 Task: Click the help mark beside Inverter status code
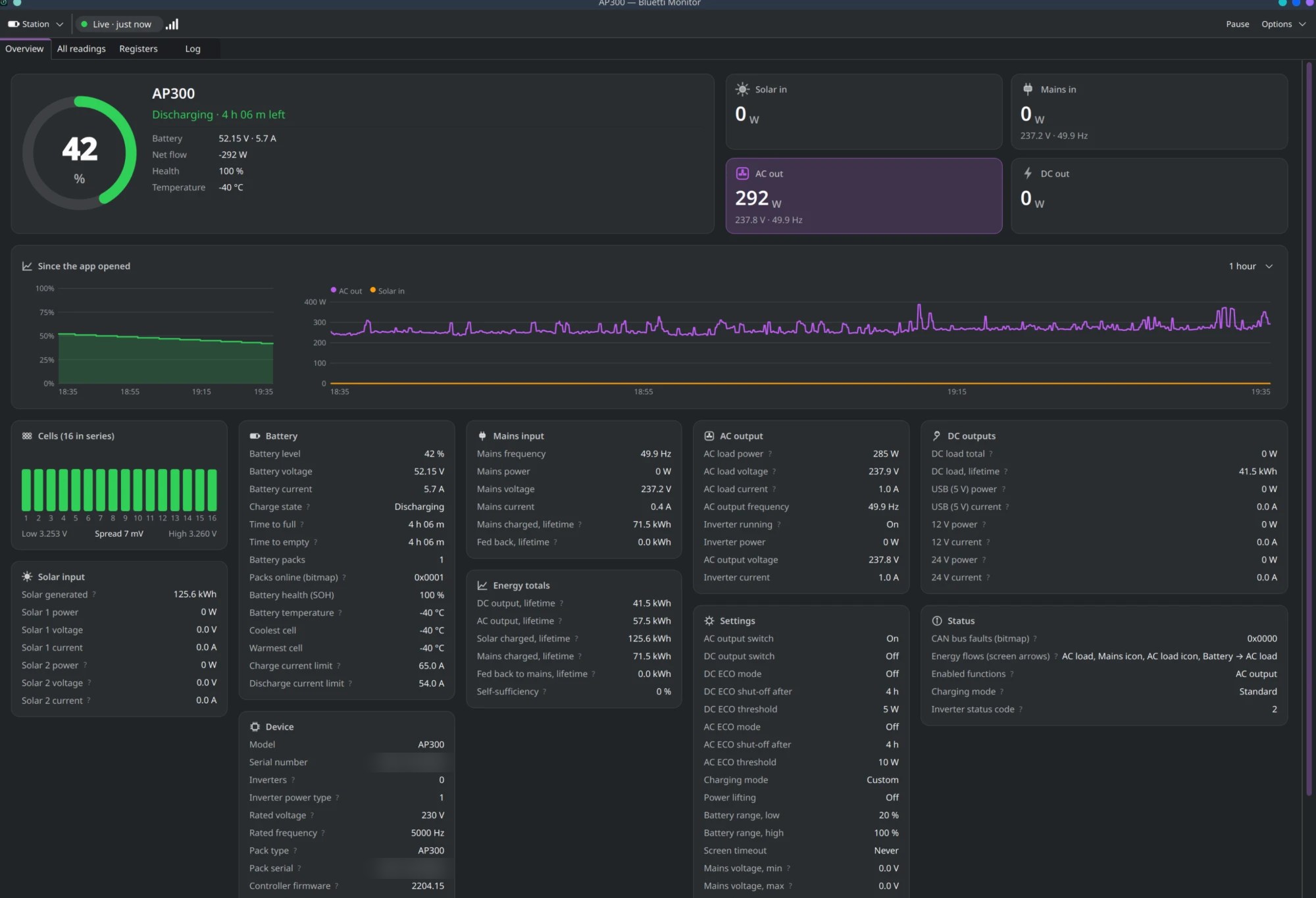click(1021, 710)
